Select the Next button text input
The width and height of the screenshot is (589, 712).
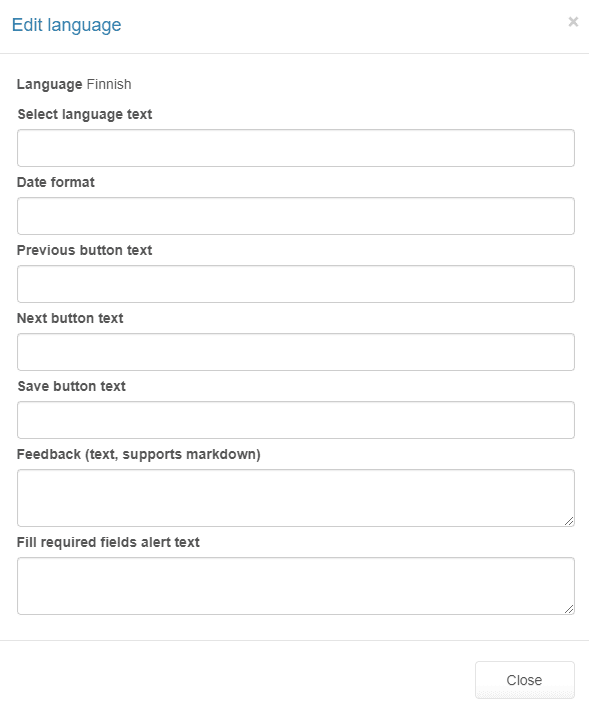[296, 352]
